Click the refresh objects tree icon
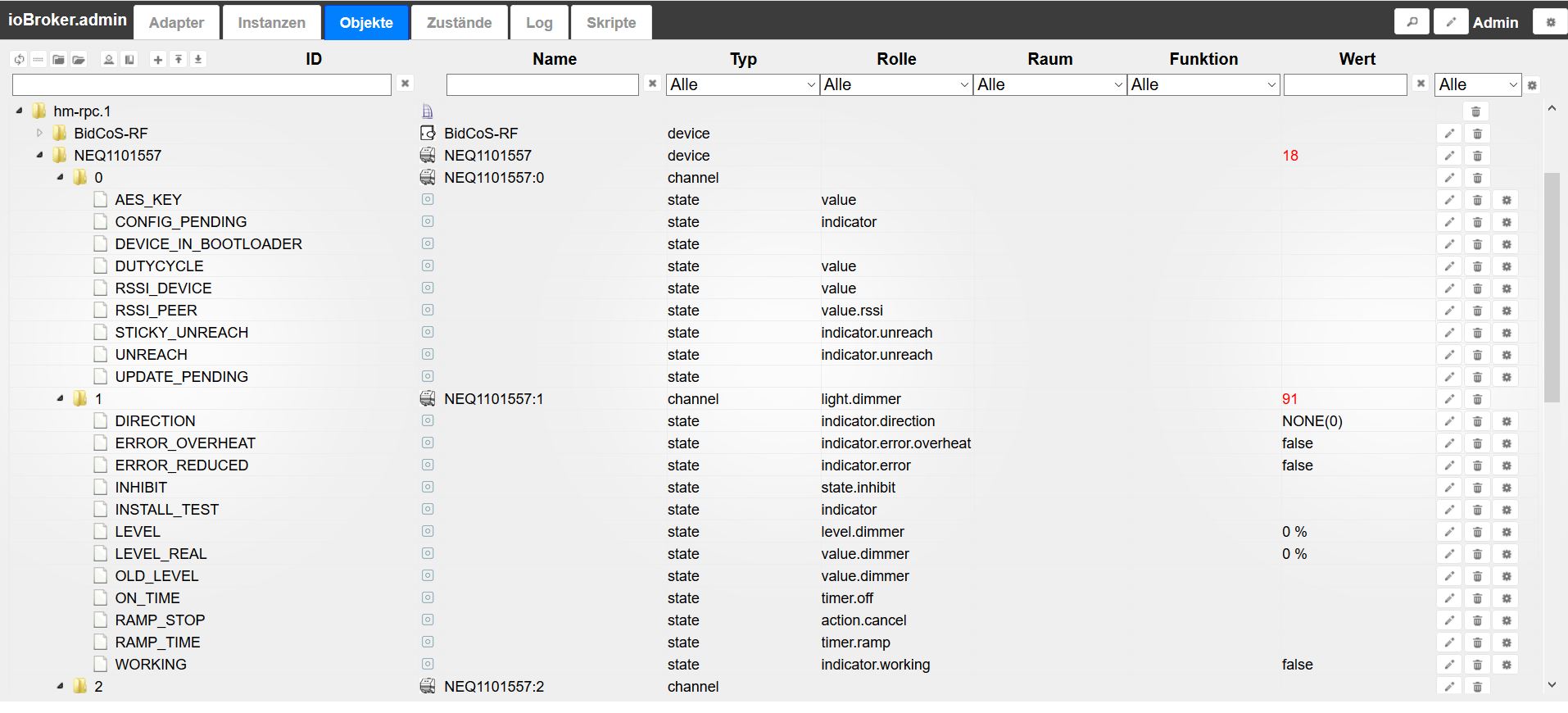This screenshot has width=1568, height=713. pyautogui.click(x=19, y=59)
